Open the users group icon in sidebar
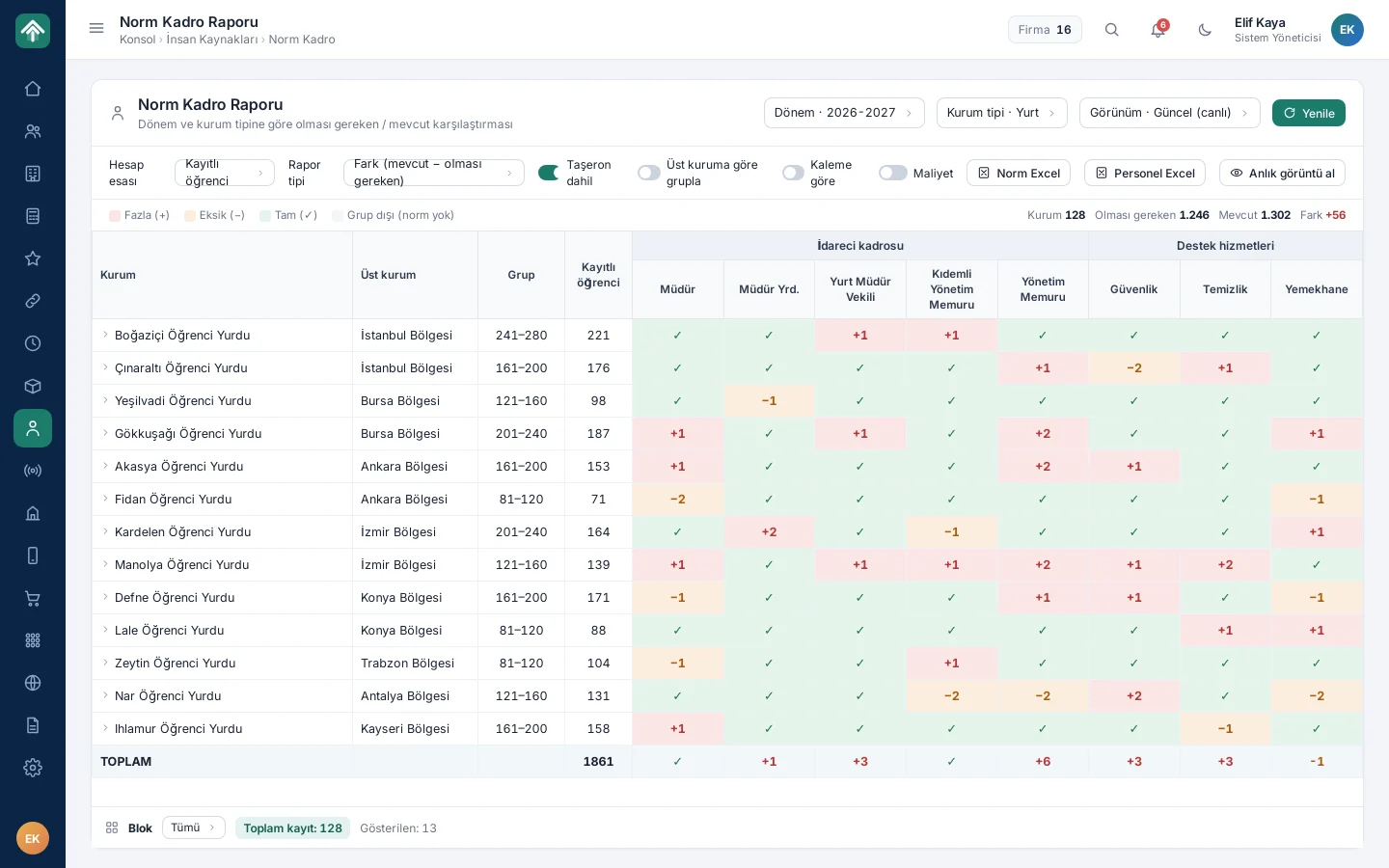The height and width of the screenshot is (868, 1389). click(33, 131)
